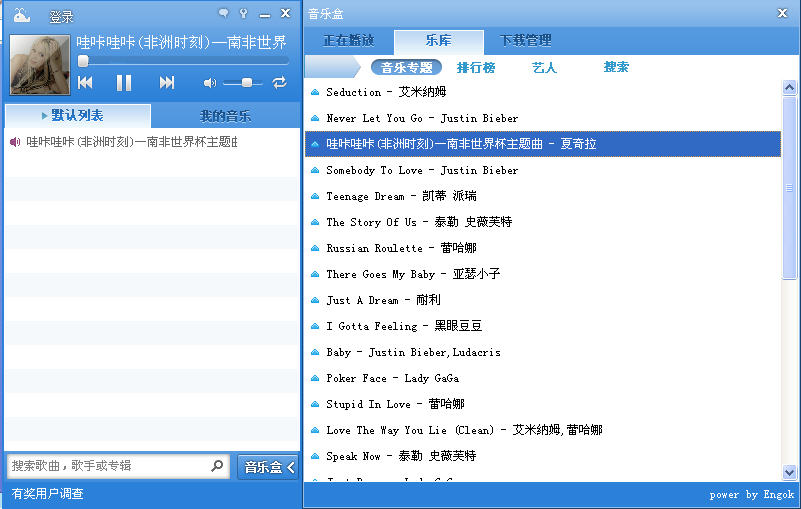This screenshot has height=509, width=801.
Task: Switch to the 我的音乐 tab
Action: click(x=225, y=116)
